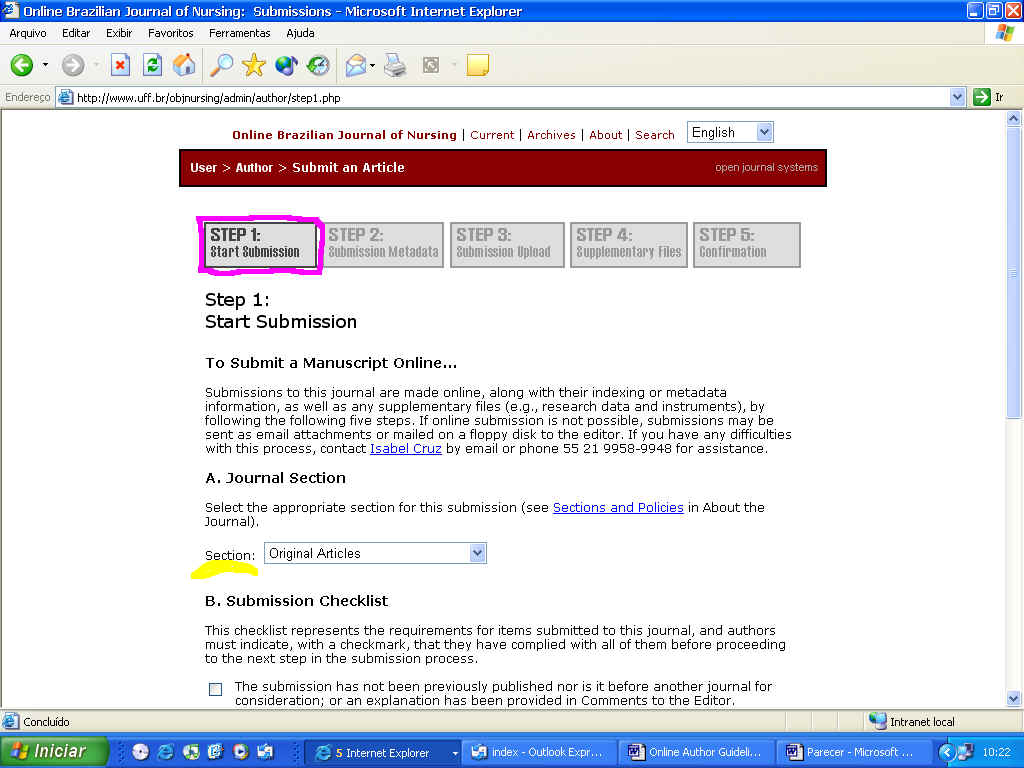Screen dimensions: 1024x768
Task: Open the magnifier Search toolbar icon
Action: (x=221, y=66)
